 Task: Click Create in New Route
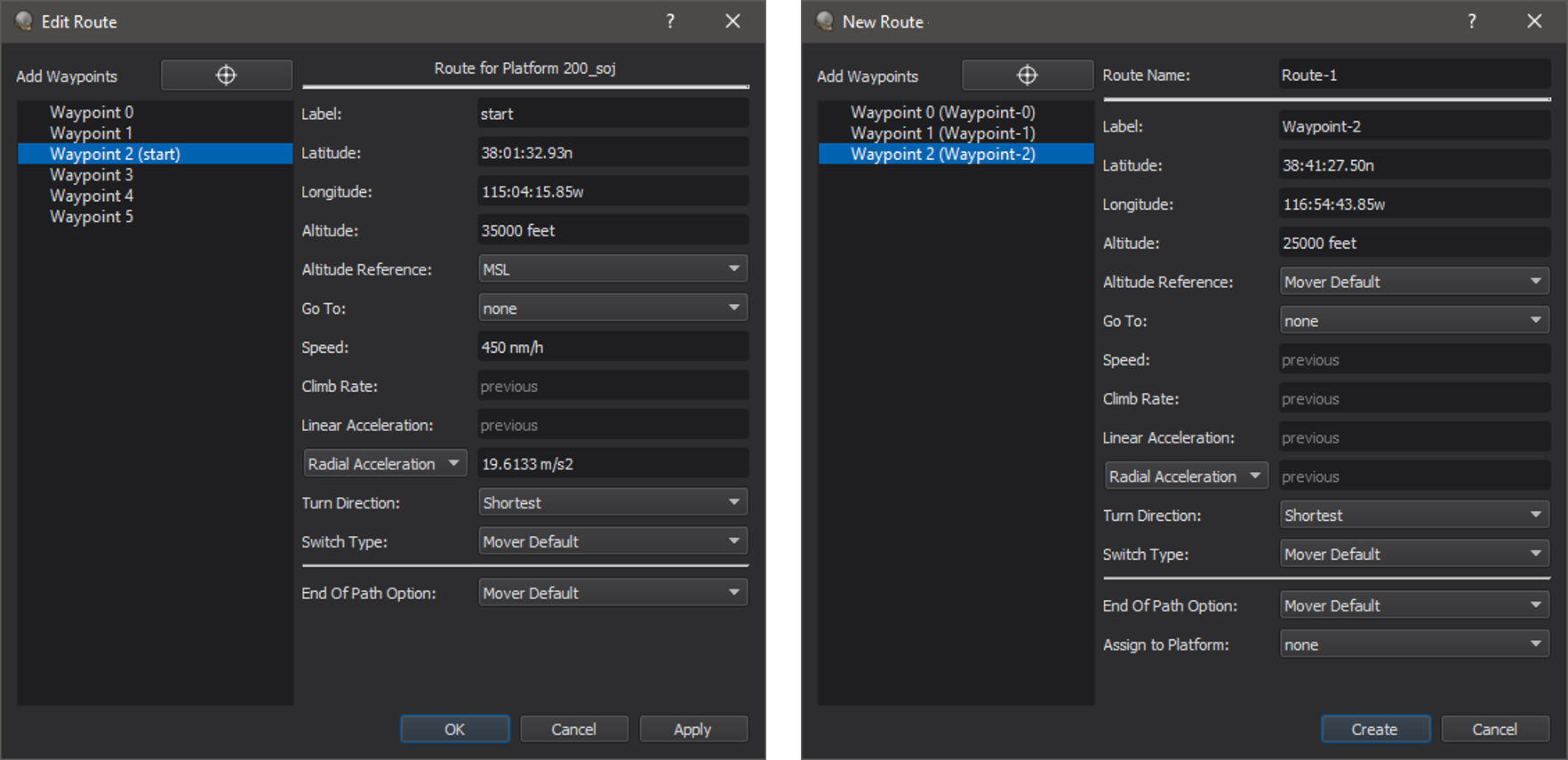pos(1375,729)
